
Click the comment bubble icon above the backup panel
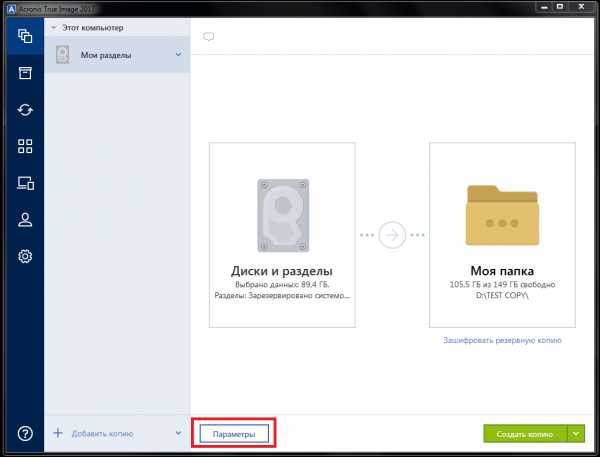tap(209, 37)
